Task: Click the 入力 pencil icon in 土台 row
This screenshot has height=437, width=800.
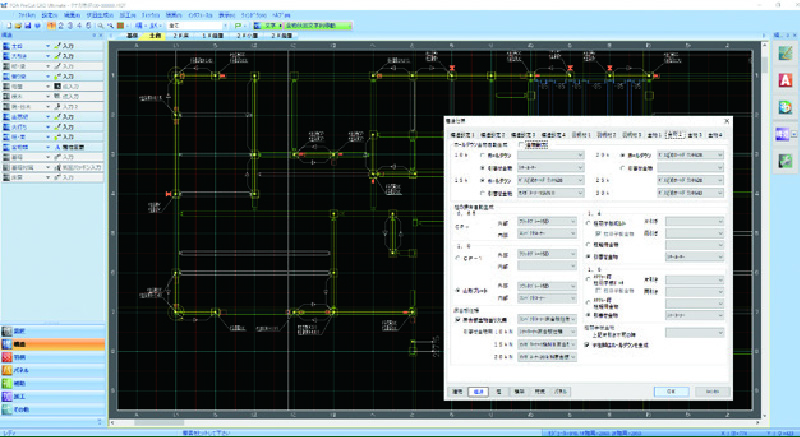Action: pyautogui.click(x=57, y=46)
